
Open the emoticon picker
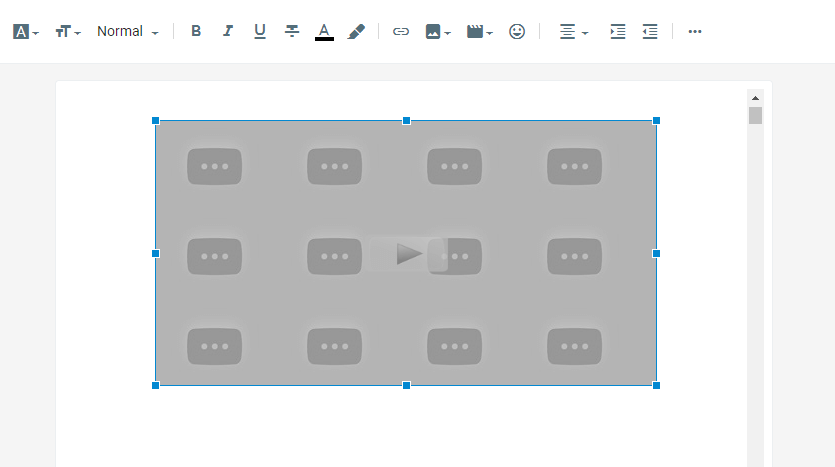tap(517, 31)
